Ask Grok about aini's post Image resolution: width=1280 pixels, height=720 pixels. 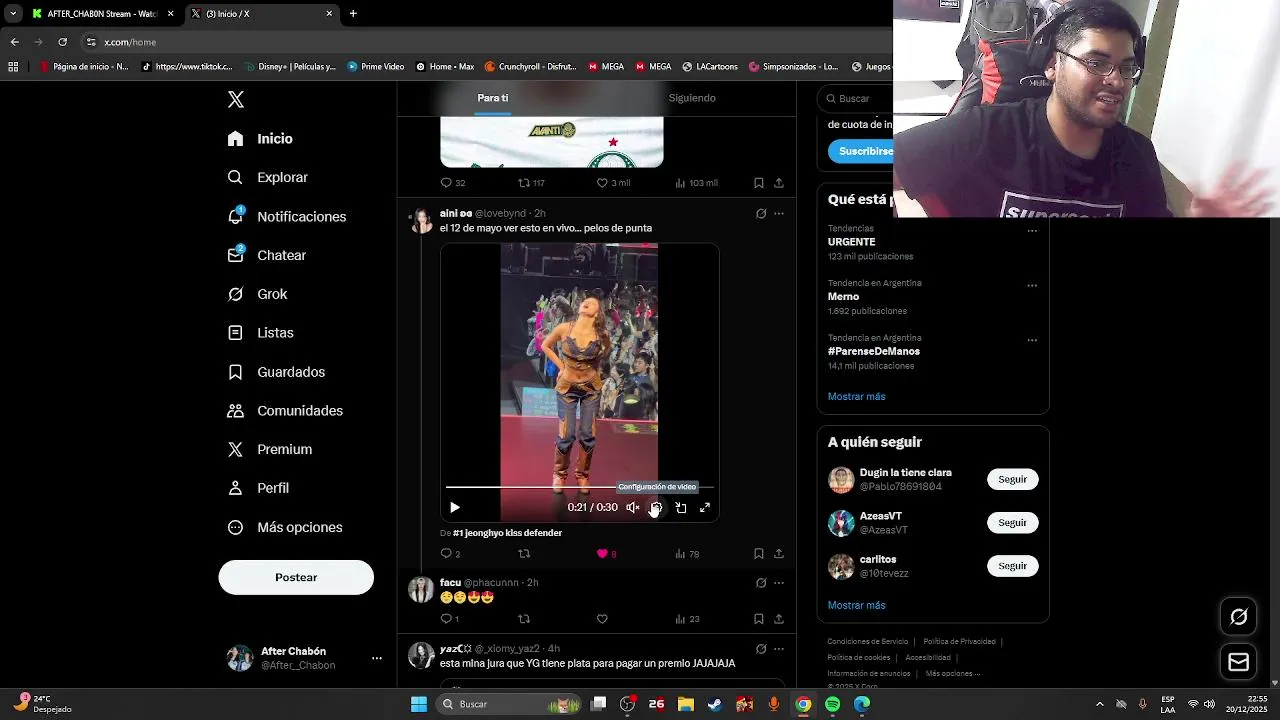(761, 213)
